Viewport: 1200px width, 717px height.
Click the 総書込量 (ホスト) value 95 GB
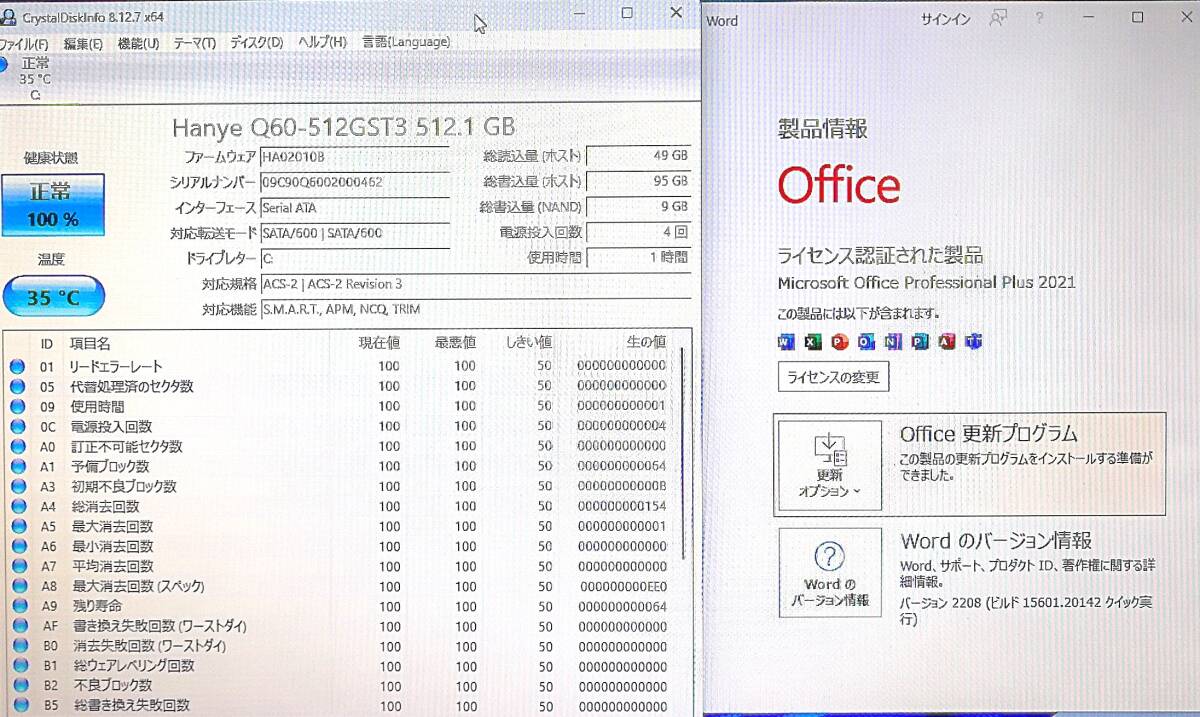[640, 182]
